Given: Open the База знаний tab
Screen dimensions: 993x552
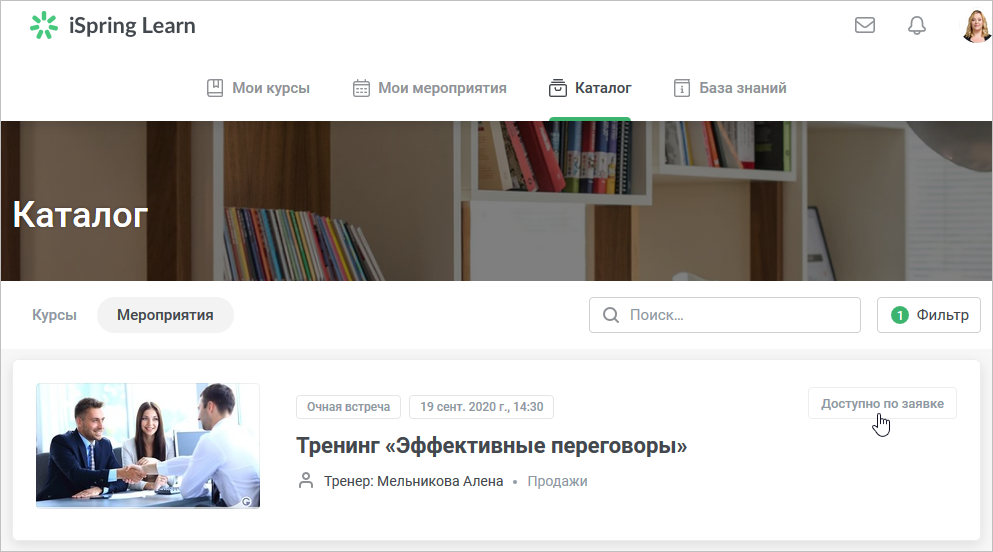Looking at the screenshot, I should 730,88.
